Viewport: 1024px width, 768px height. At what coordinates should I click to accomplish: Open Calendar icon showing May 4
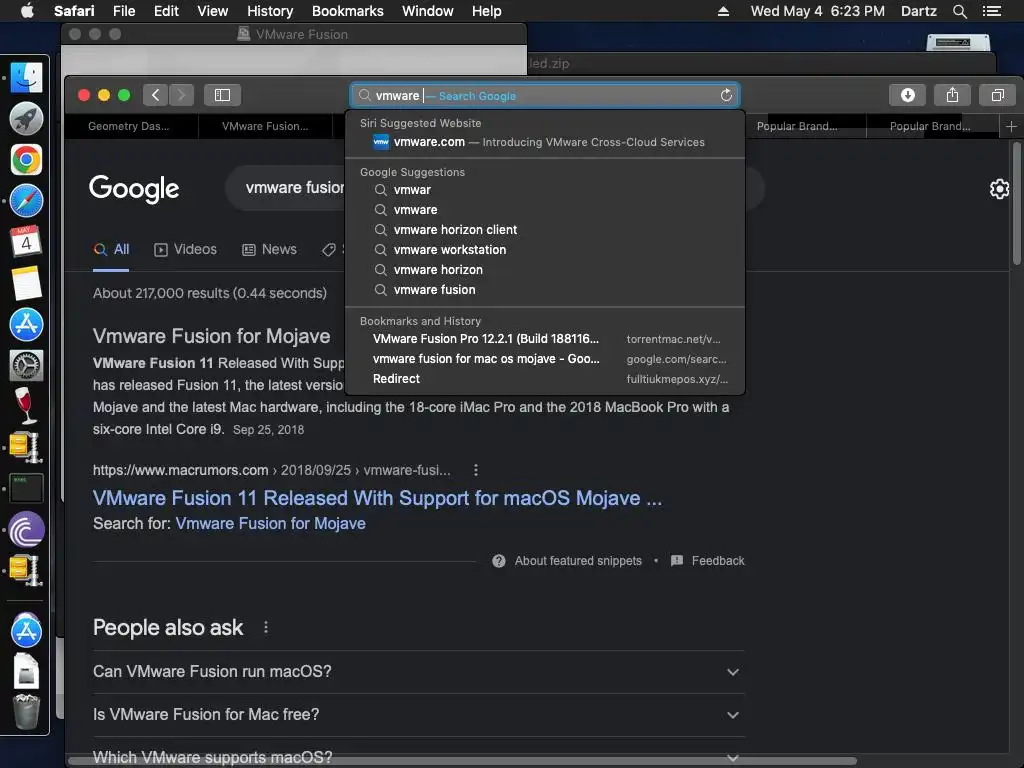(26, 242)
